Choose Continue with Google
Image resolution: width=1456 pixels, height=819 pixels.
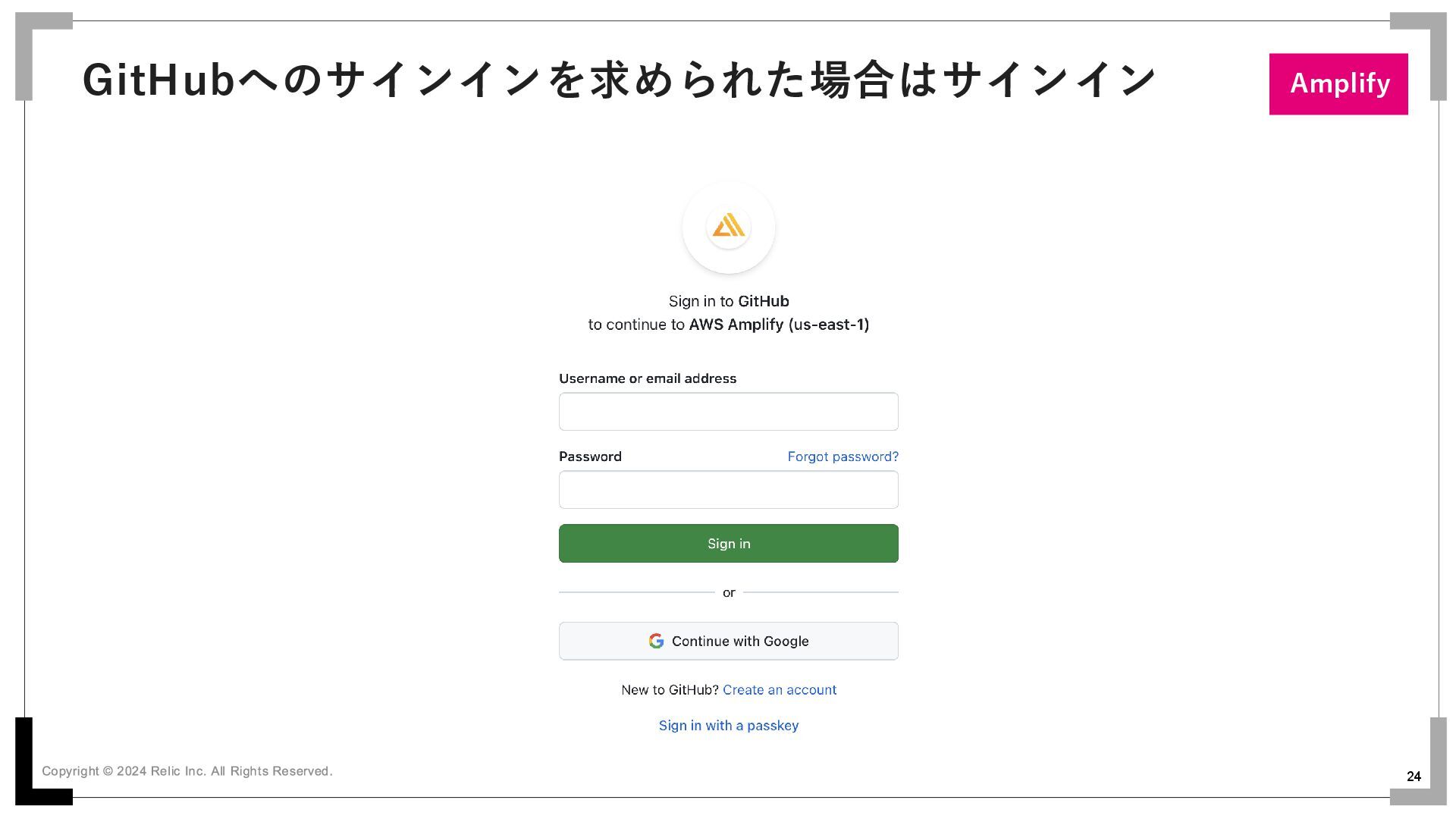pos(729,641)
